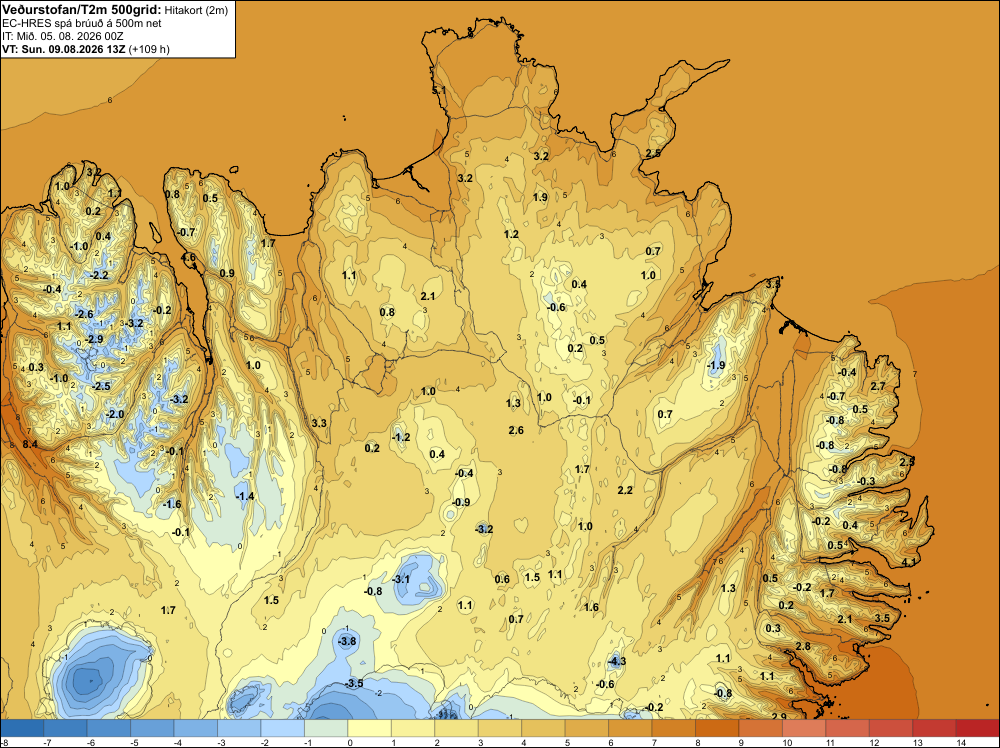Viewport: 1000px width, 748px height.
Task: Click the IT: Mið. 05.08.2026 00Z line
Action: (x=62, y=36)
